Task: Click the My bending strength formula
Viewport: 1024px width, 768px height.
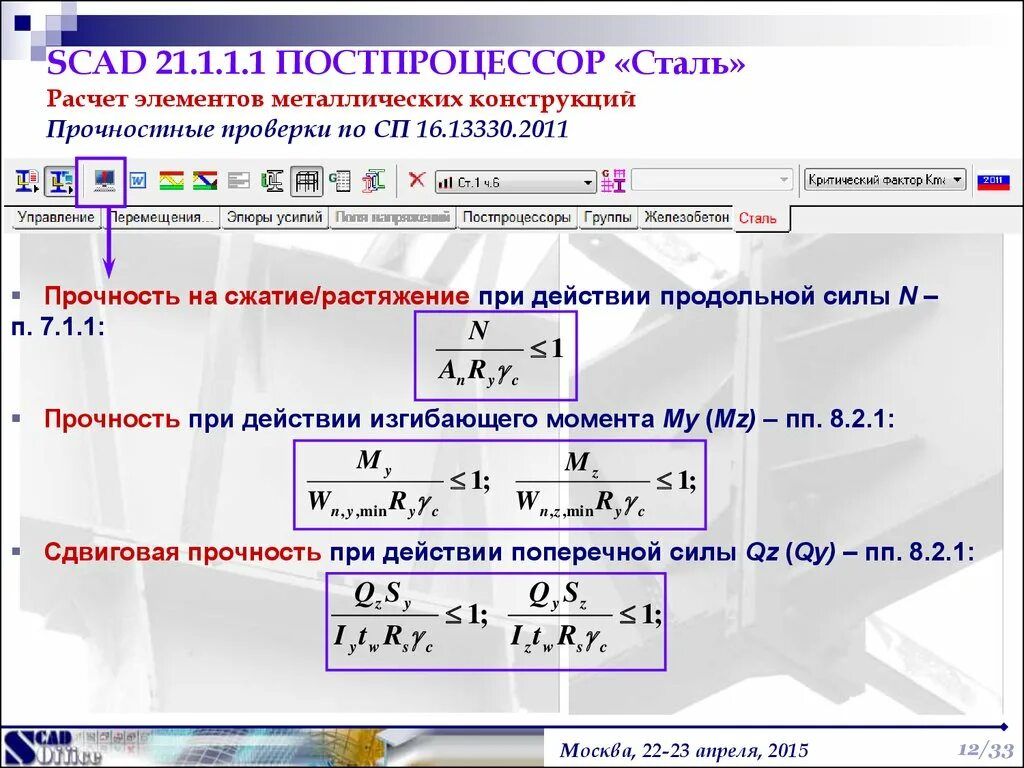Action: click(398, 485)
